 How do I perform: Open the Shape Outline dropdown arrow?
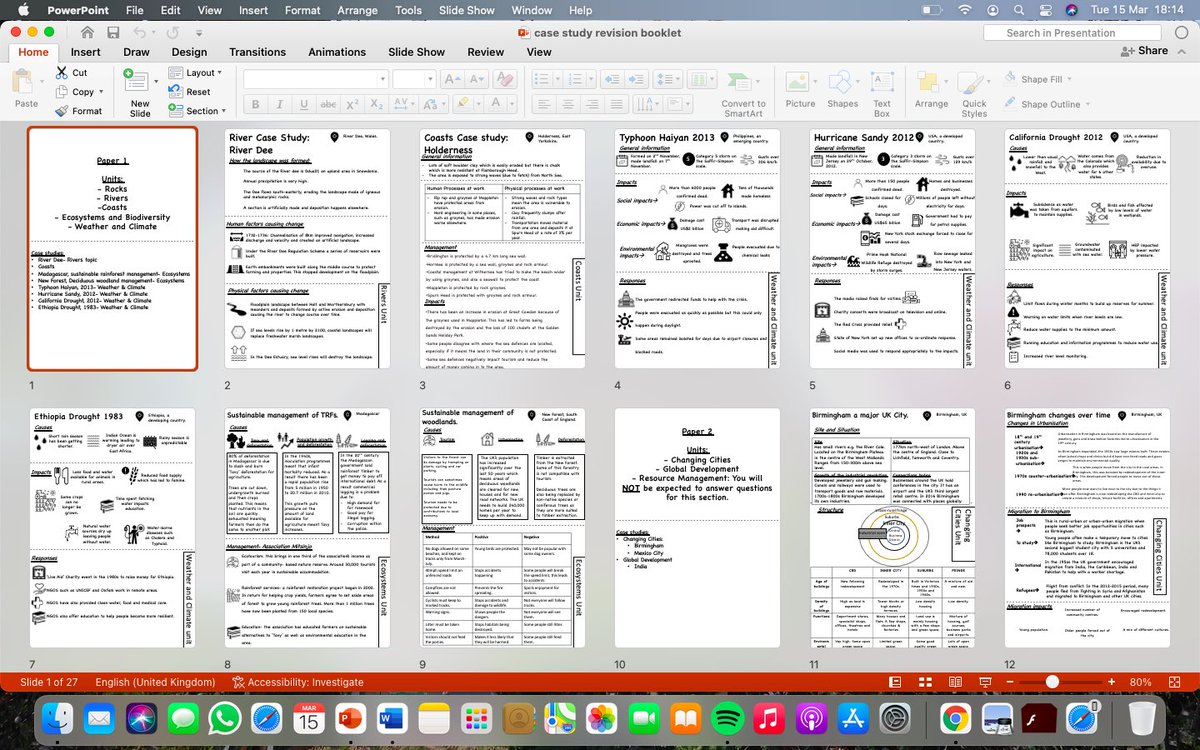tap(1090, 104)
